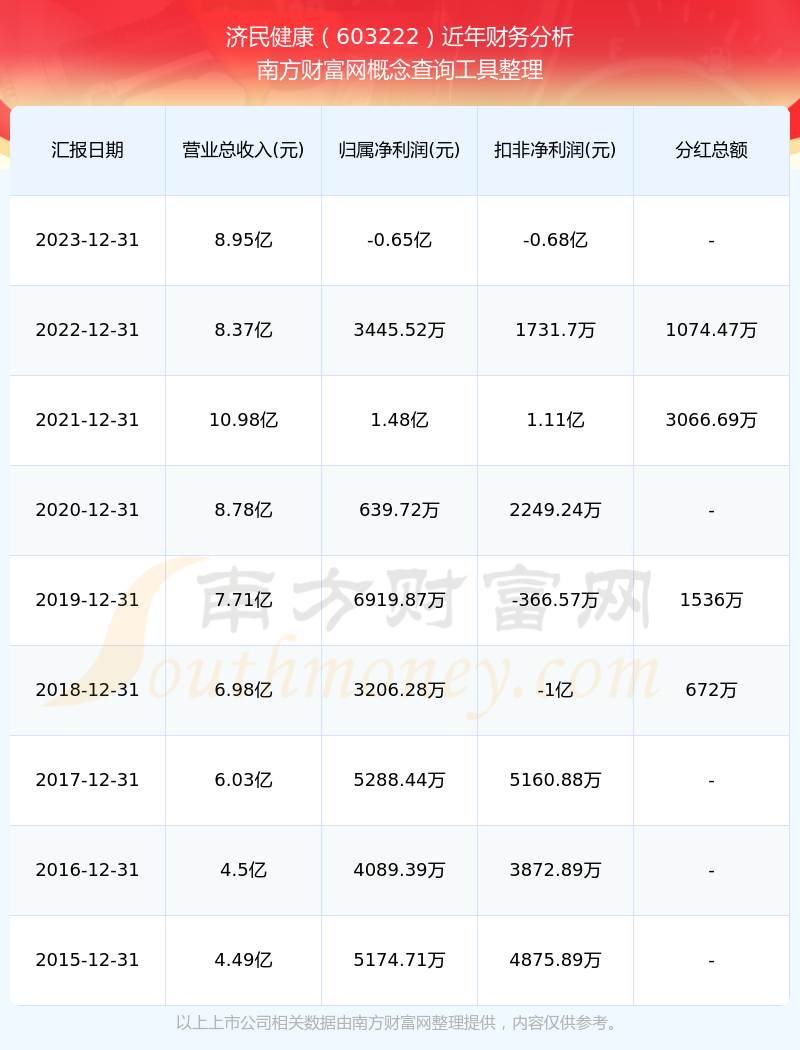Select the net profit value -0.65亿

click(400, 240)
